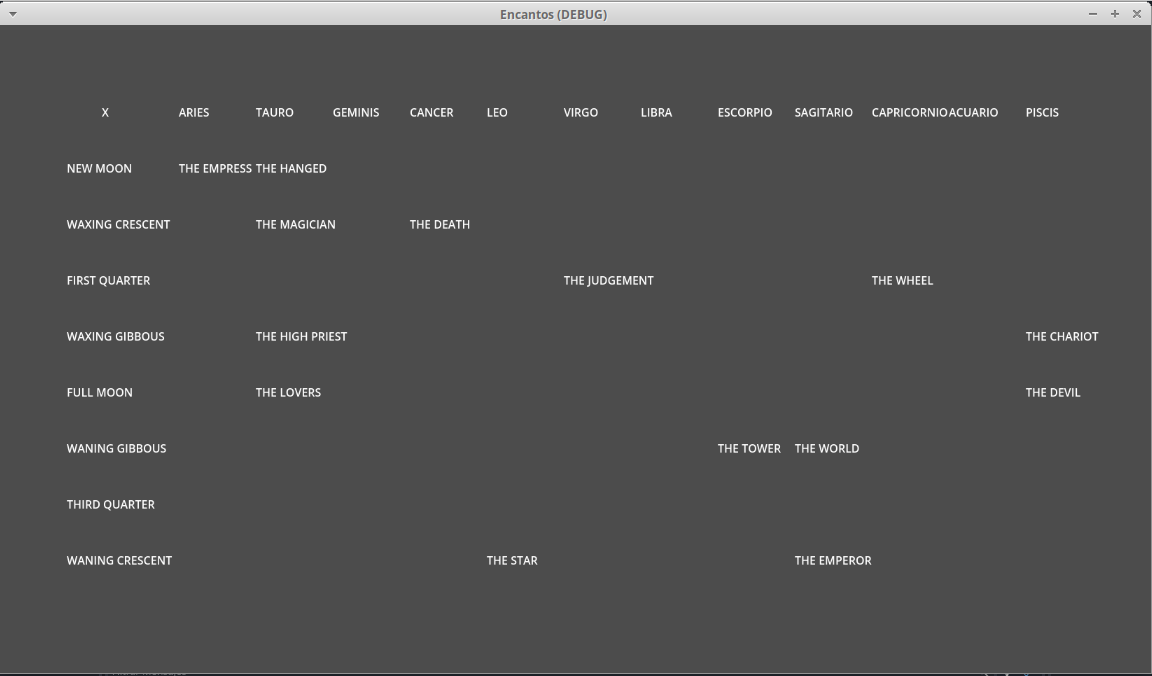Select the VIRGO column header

pyautogui.click(x=580, y=112)
